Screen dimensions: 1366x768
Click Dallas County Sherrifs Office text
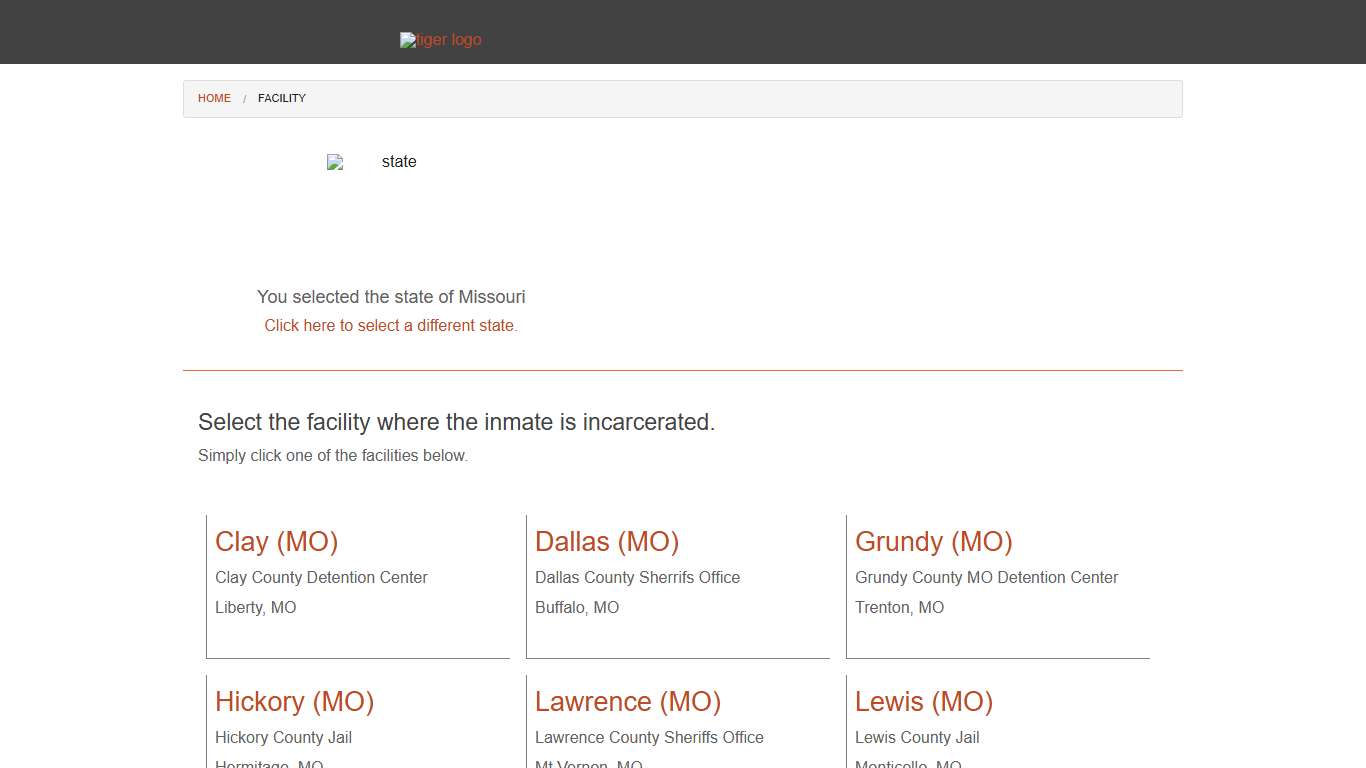pos(637,577)
